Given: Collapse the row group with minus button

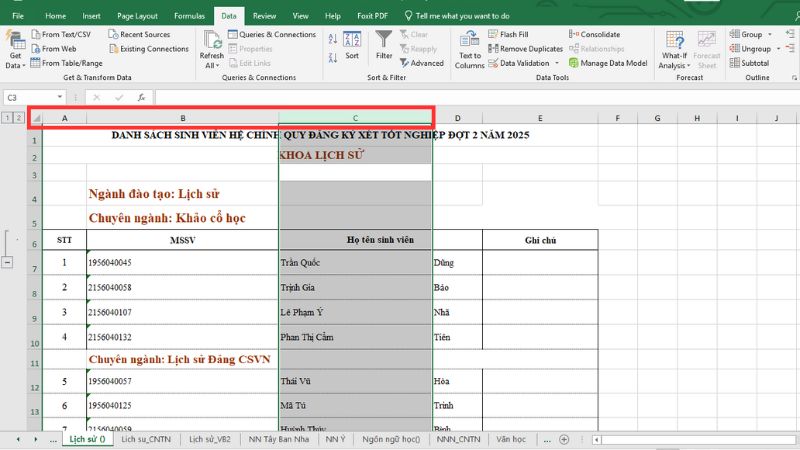Looking at the screenshot, I should coord(8,262).
